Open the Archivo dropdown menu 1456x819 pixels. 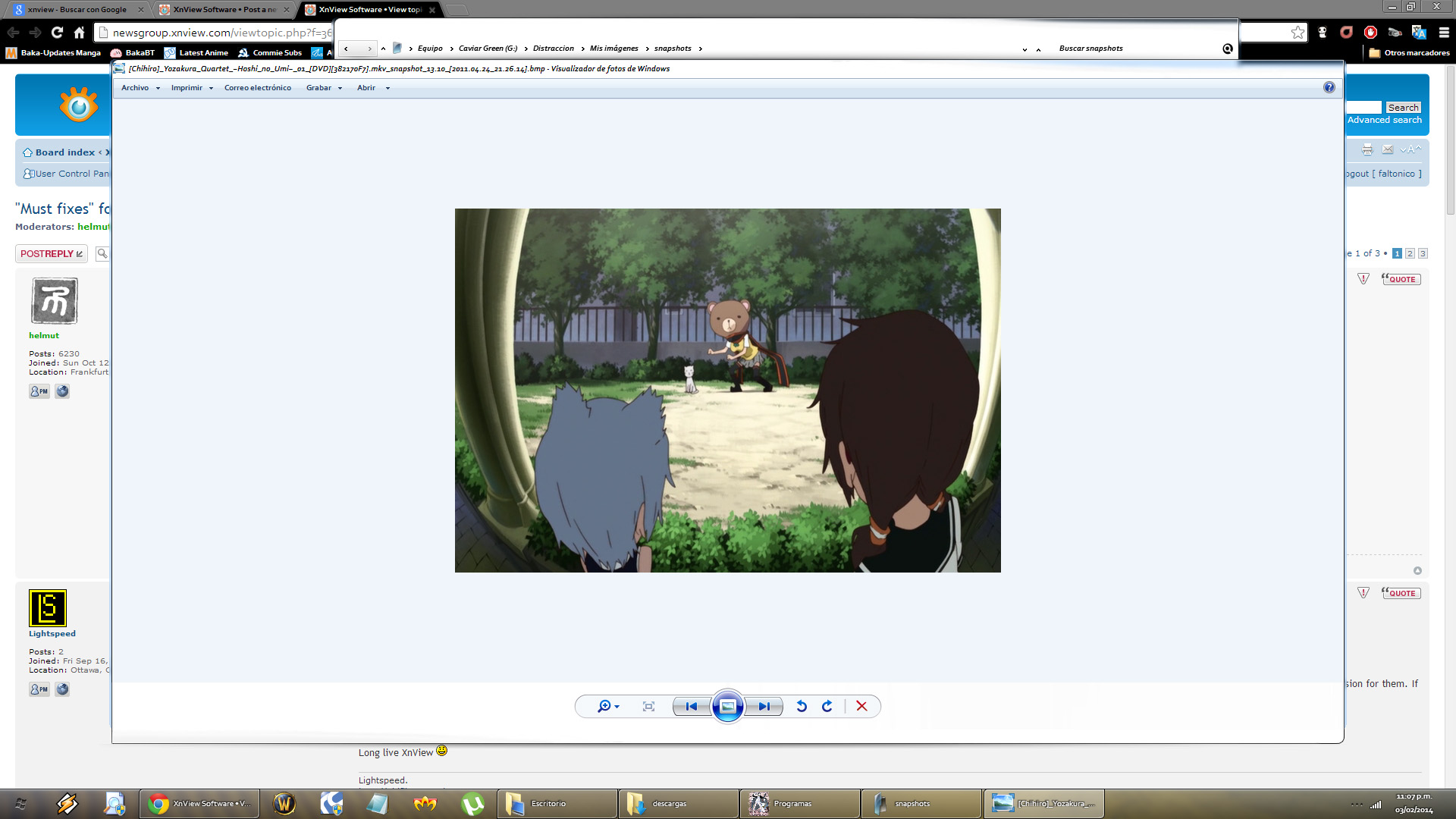point(140,88)
